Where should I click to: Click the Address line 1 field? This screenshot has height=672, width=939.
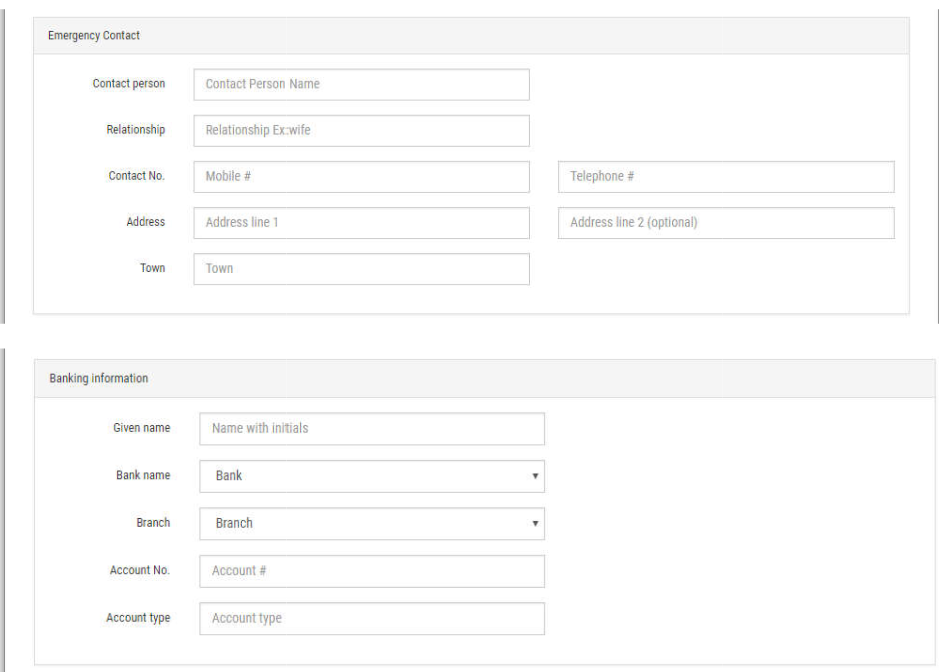click(x=361, y=222)
